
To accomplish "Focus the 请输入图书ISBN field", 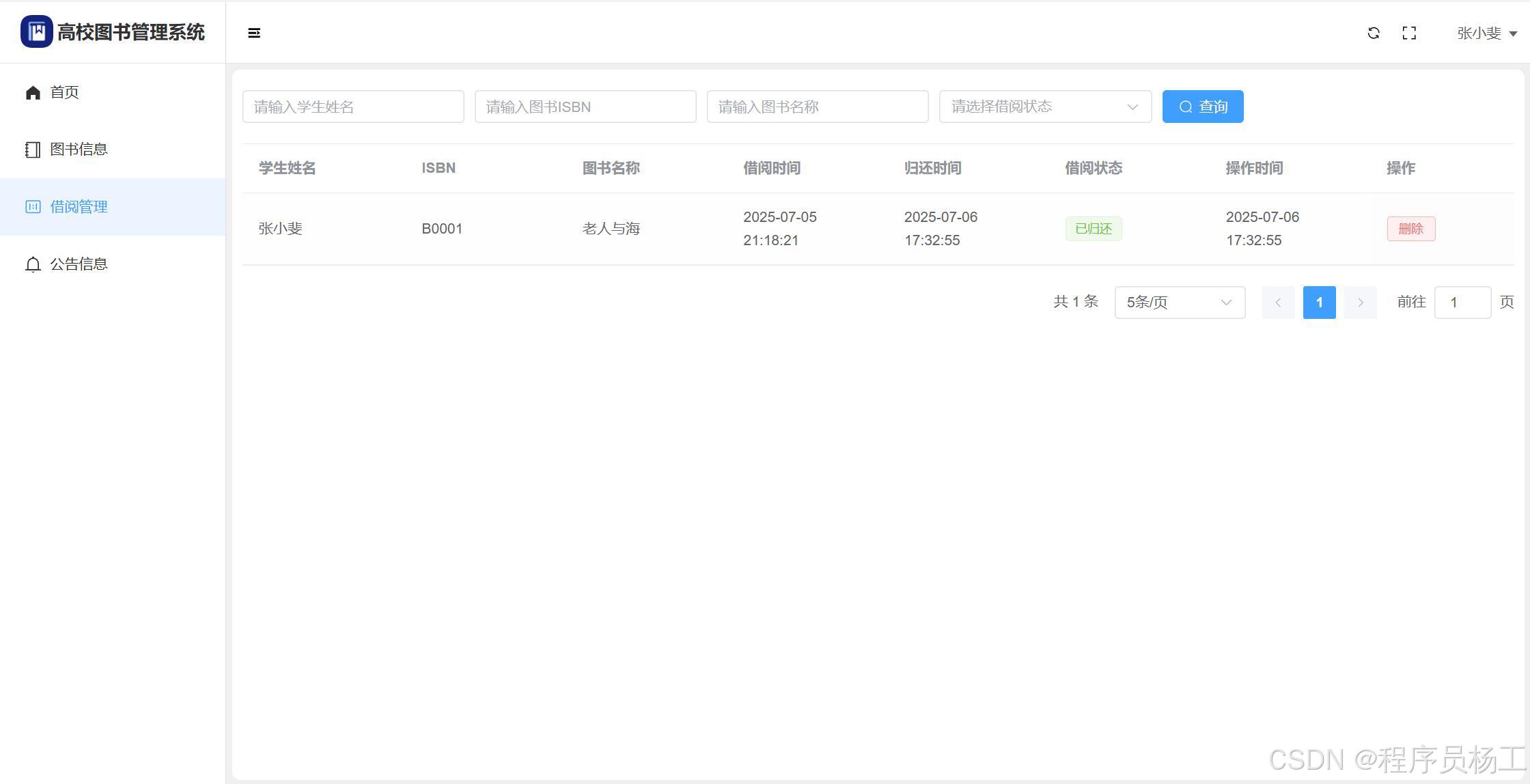I will coord(585,107).
